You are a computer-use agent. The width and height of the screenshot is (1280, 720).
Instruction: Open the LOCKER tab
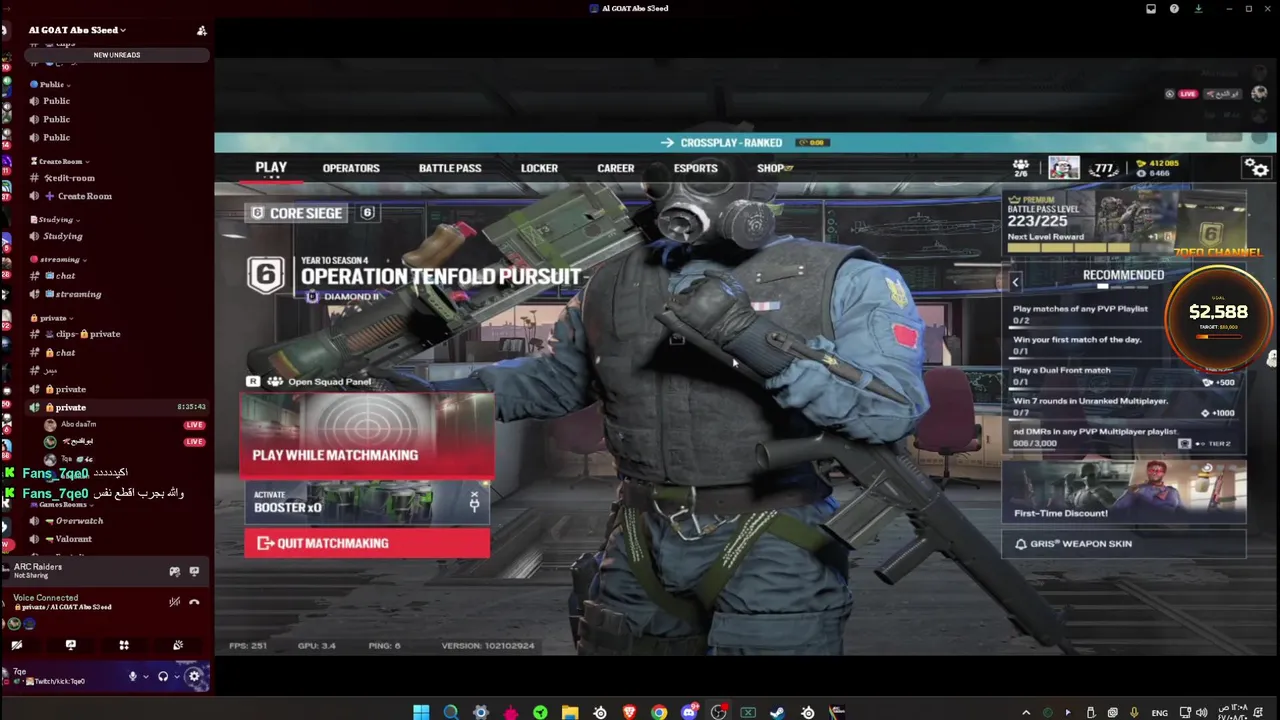[539, 168]
